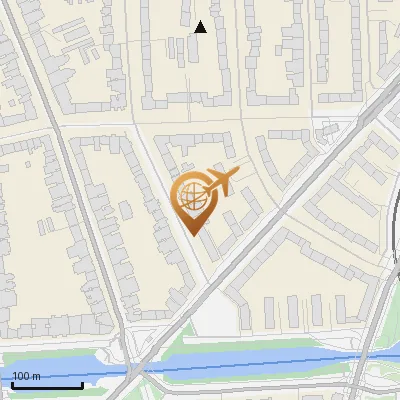Click the right road bridge over the canal
This screenshot has width=400, height=400.
point(362,358)
